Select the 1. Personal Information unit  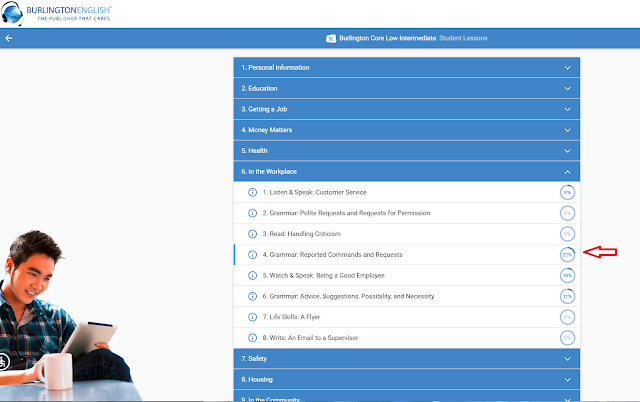(x=407, y=67)
